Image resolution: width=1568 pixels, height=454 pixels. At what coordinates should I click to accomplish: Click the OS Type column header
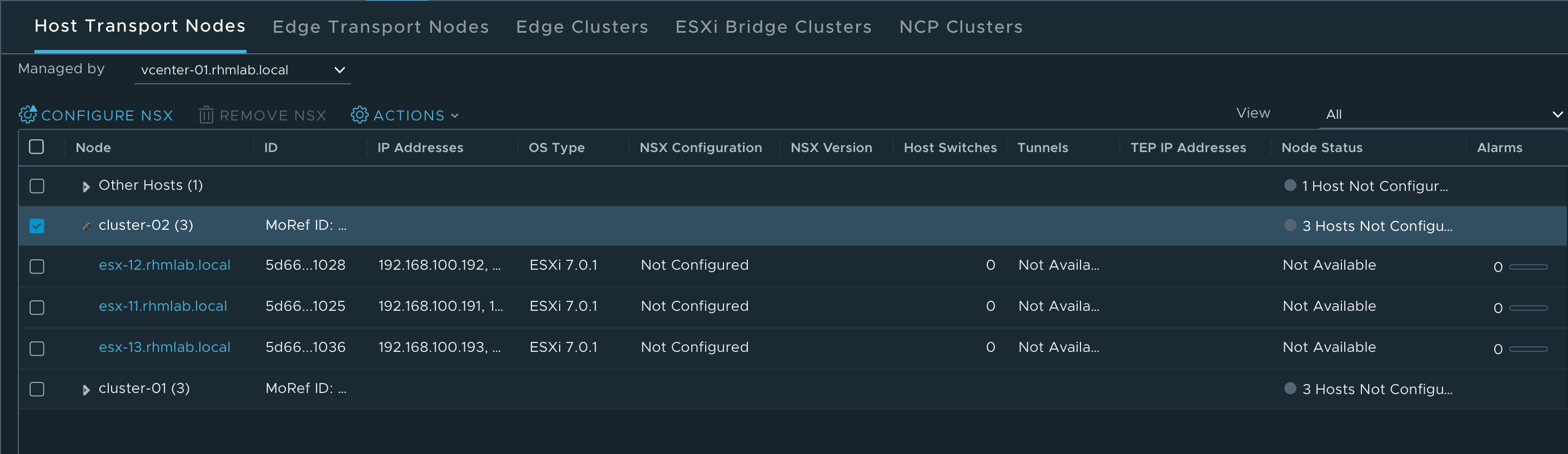556,147
